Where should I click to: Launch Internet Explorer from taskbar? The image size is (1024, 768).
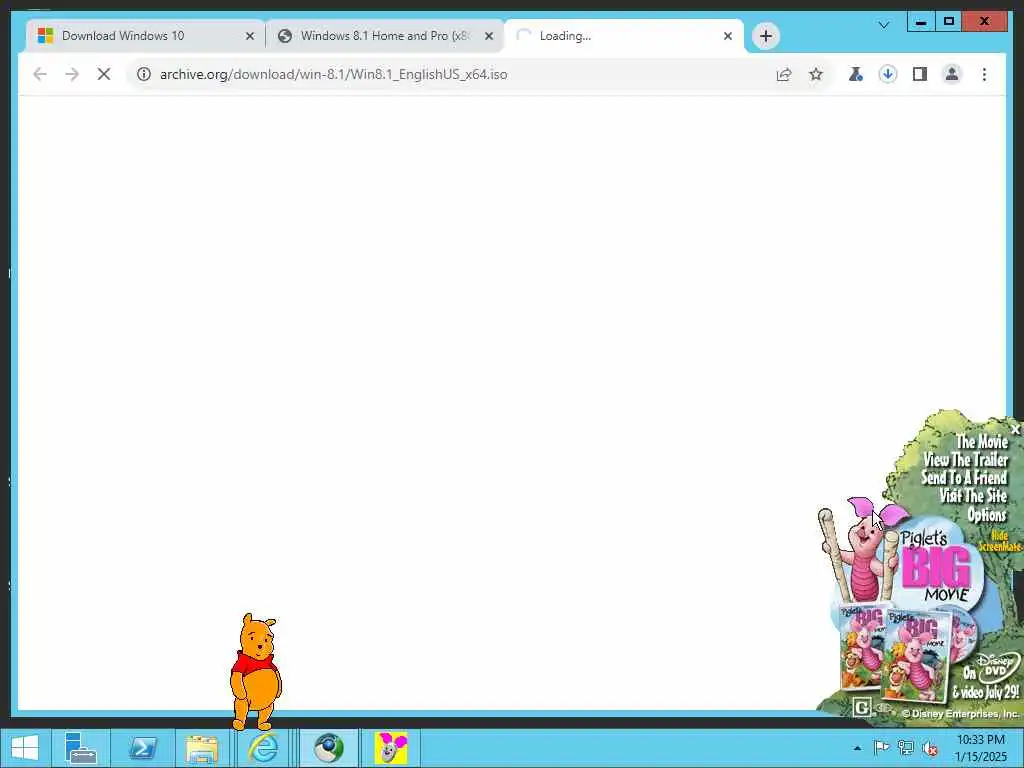point(263,748)
